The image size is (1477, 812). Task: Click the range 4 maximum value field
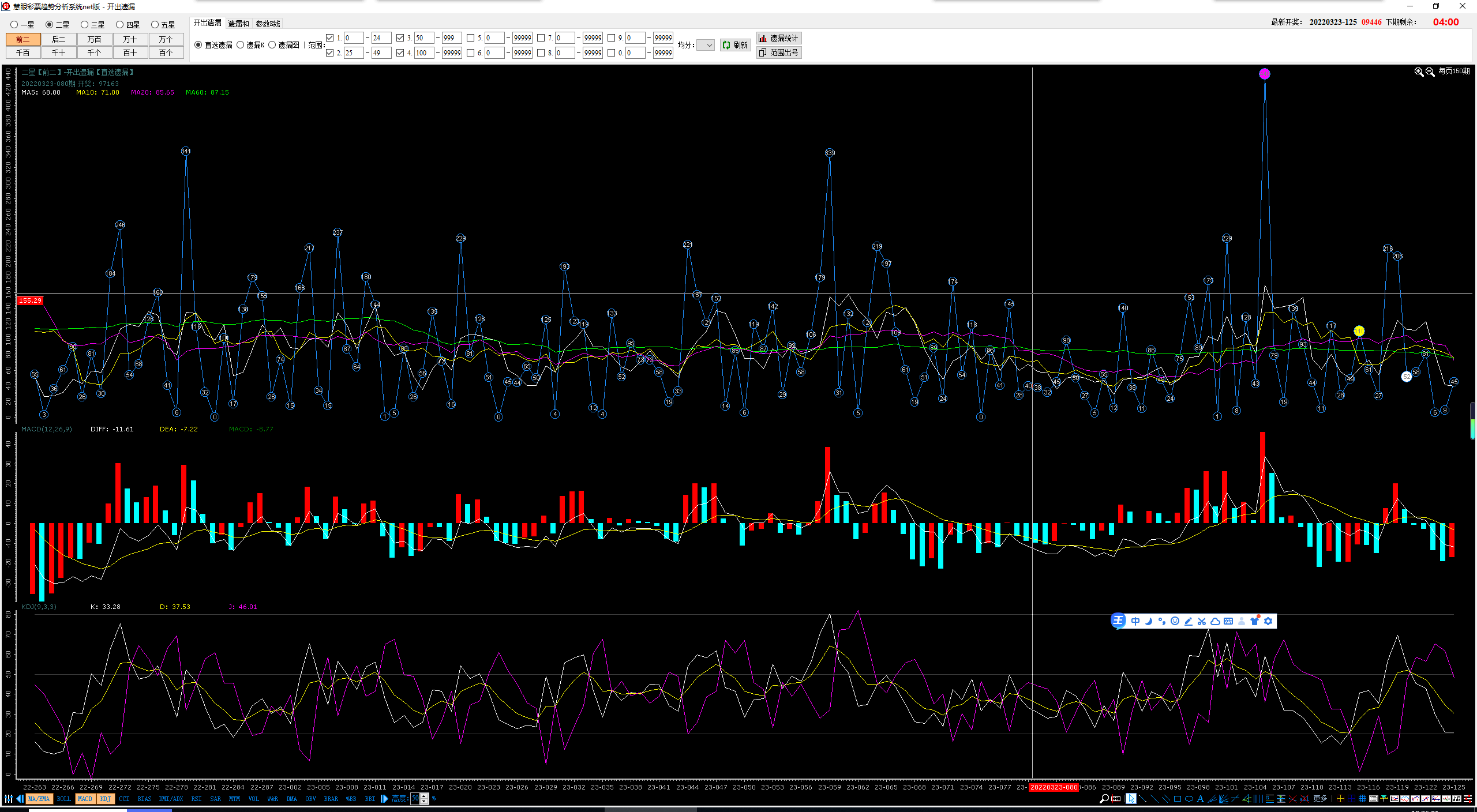[452, 53]
